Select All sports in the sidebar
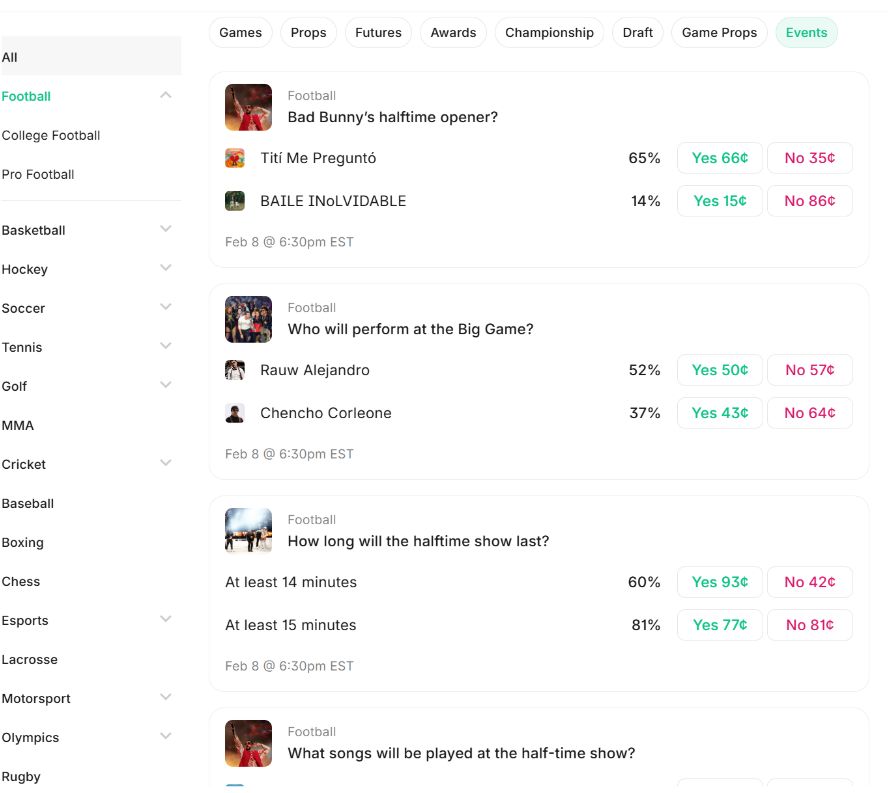Viewport: 888px width, 793px height. pos(10,57)
